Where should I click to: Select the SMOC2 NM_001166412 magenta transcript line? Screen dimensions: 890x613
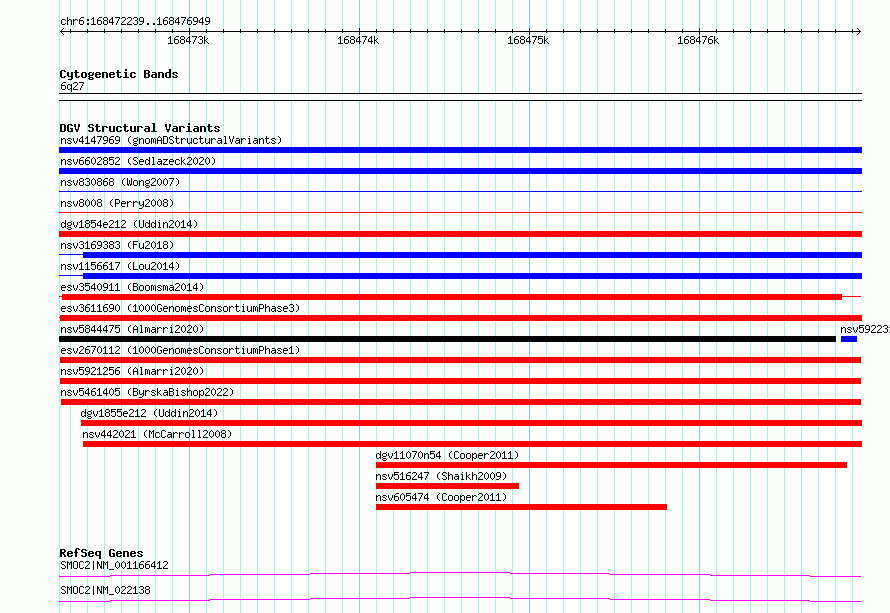460,574
